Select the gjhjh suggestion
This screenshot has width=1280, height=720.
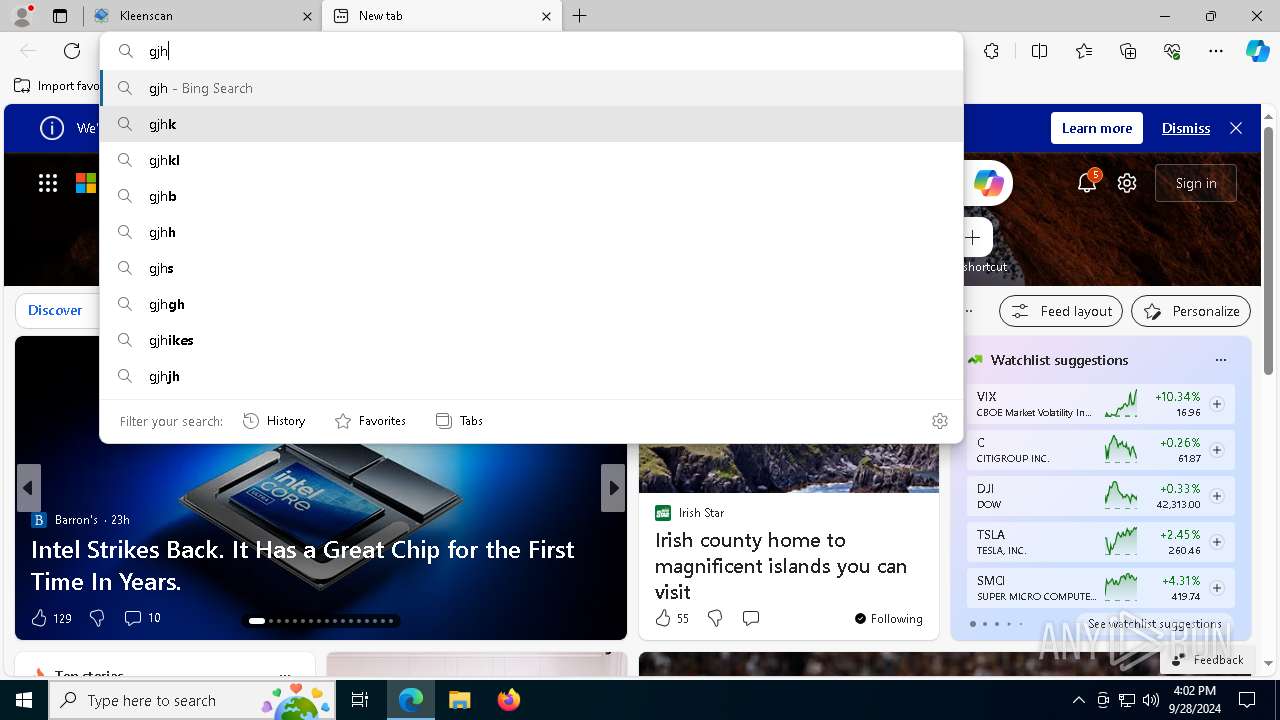pos(531,376)
